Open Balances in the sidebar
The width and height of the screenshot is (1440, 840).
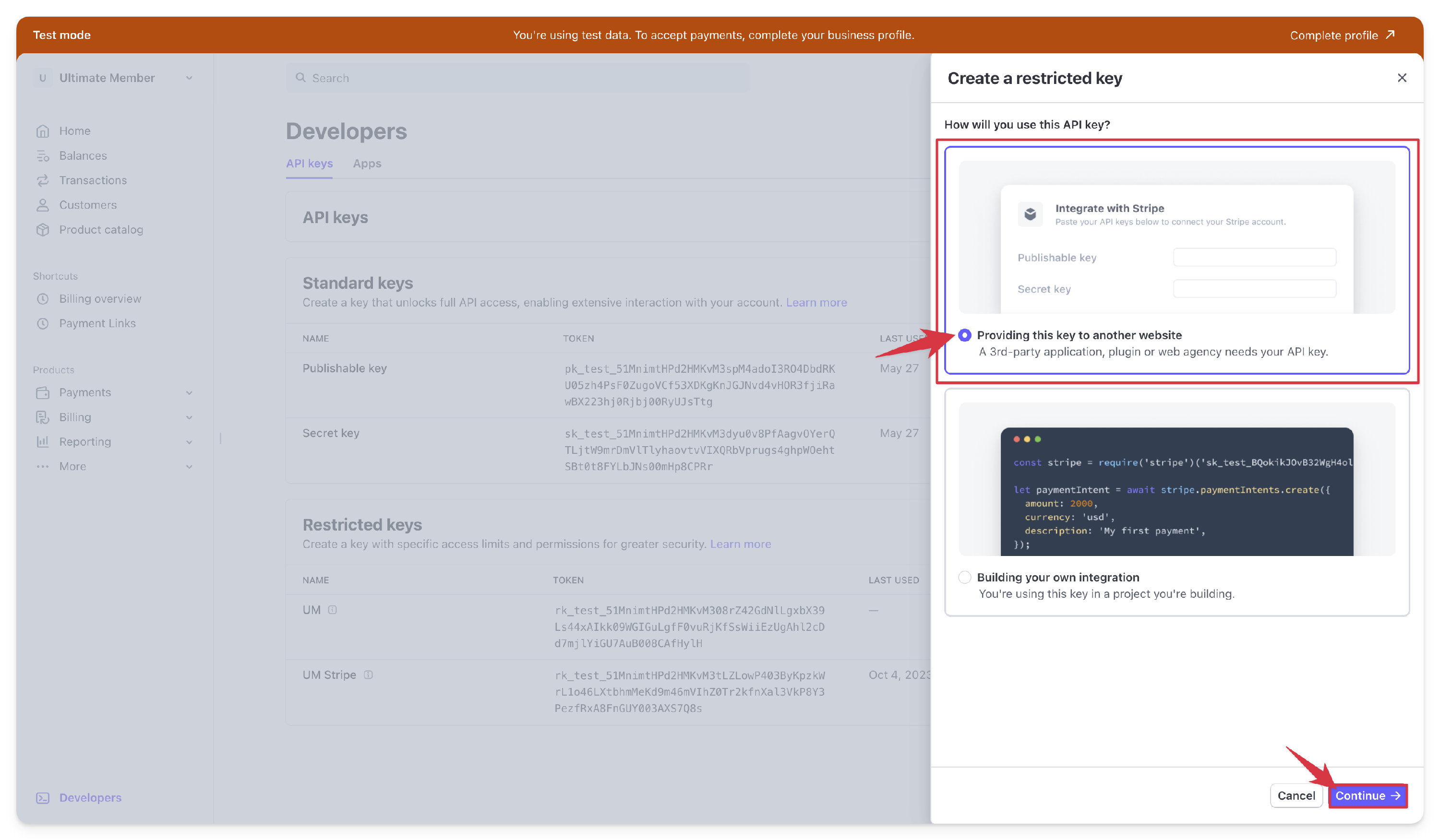pos(83,156)
